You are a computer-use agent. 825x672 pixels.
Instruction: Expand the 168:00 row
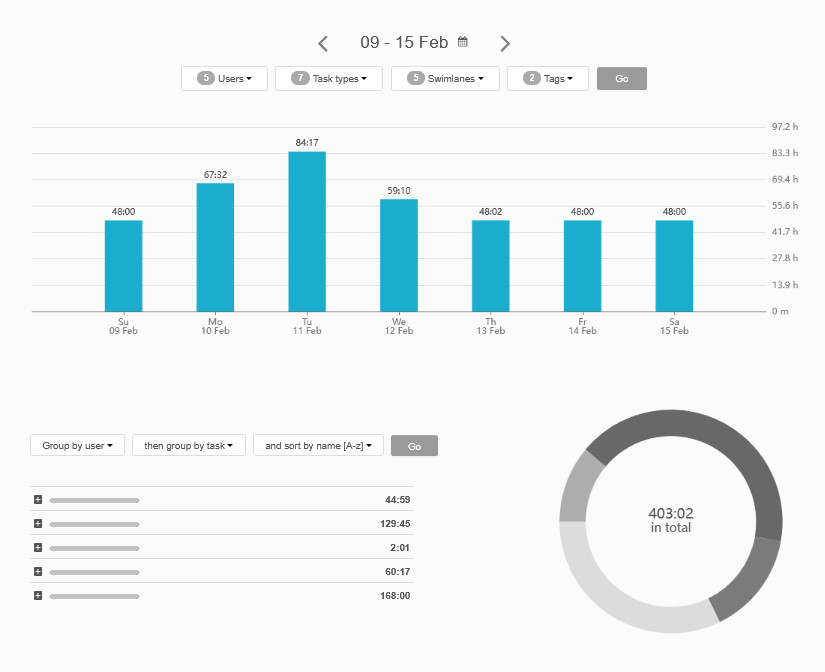click(38, 595)
